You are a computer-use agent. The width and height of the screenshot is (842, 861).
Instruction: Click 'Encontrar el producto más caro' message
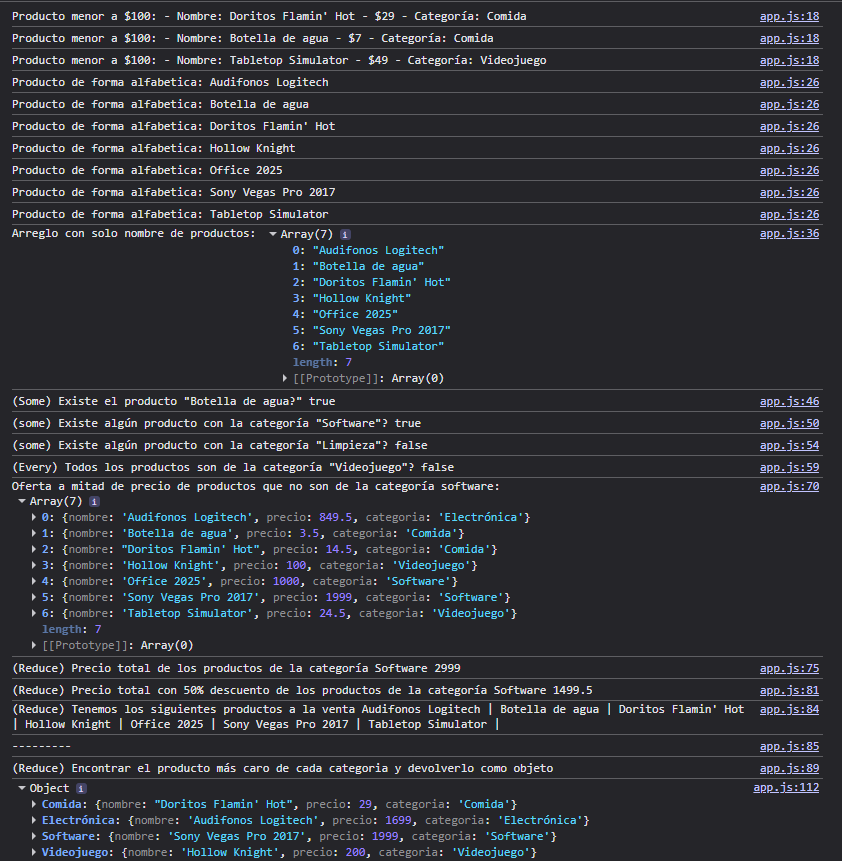point(282,768)
